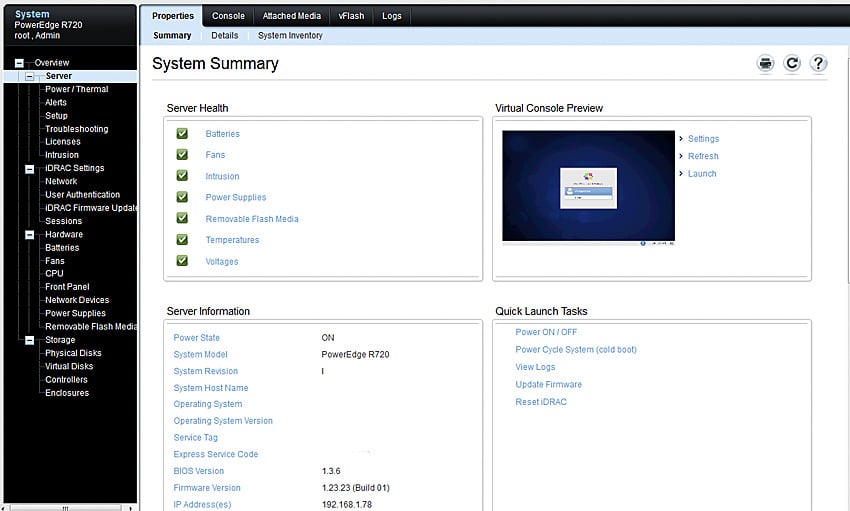Click the print page icon
This screenshot has height=511, width=850.
tap(765, 63)
